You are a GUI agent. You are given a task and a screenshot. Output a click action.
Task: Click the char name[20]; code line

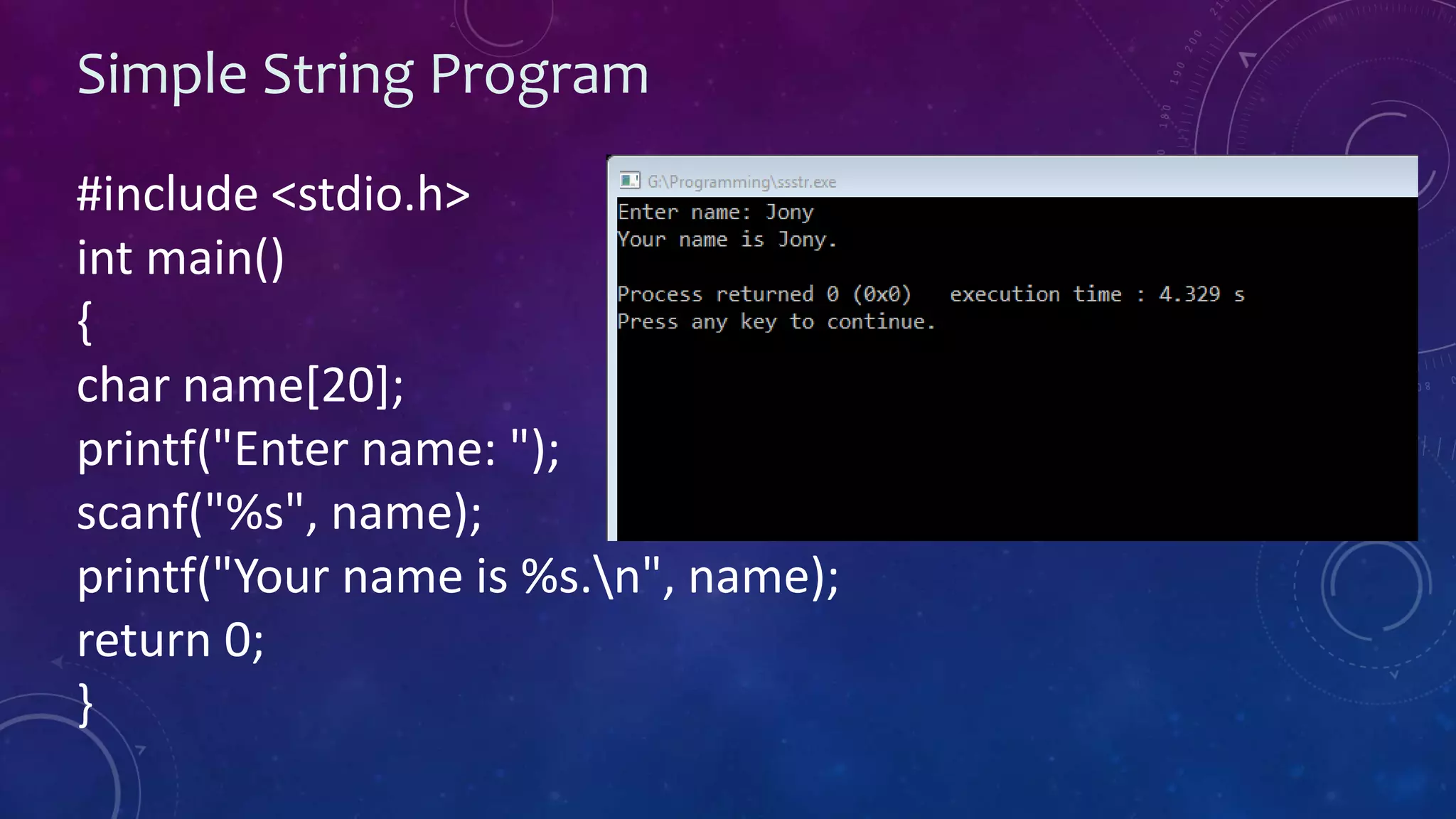(x=240, y=385)
